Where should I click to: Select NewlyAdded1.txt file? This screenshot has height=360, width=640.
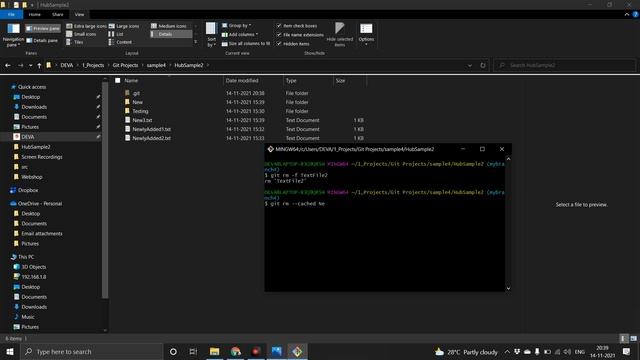[x=151, y=129]
